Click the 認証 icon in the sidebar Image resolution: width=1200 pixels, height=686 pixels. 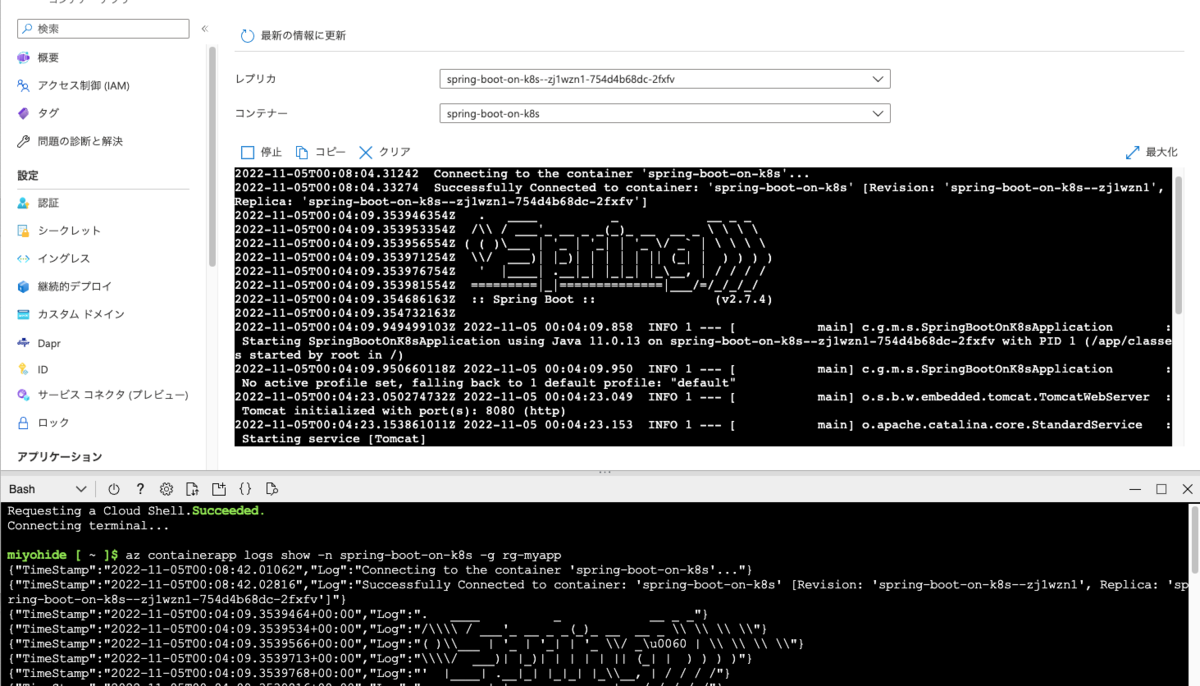tap(24, 203)
